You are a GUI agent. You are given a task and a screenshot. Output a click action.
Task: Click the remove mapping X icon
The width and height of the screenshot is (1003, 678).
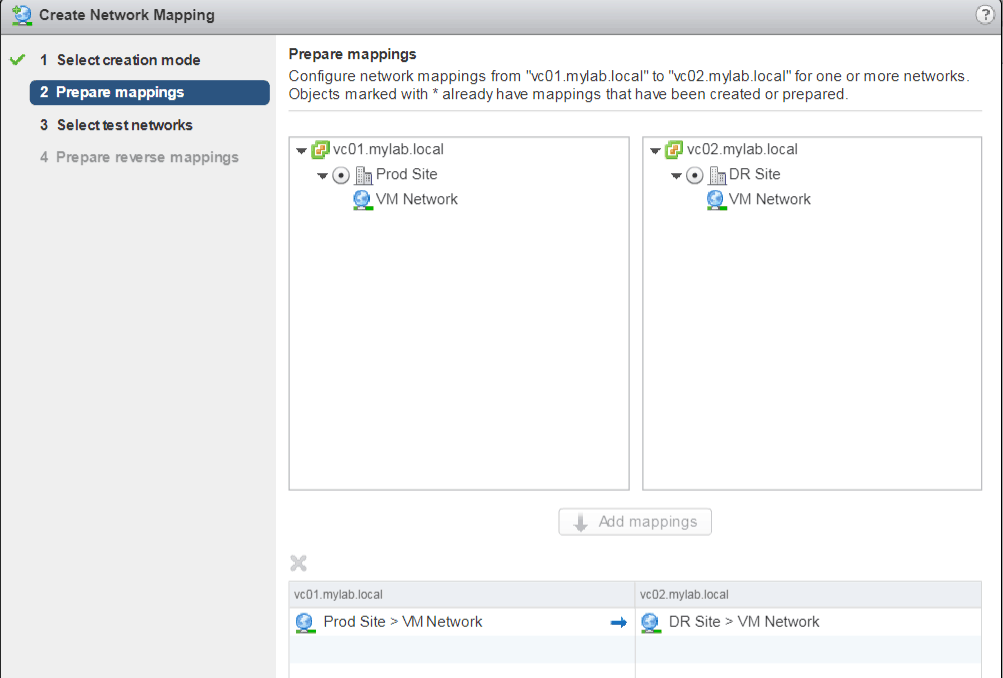pyautogui.click(x=298, y=564)
